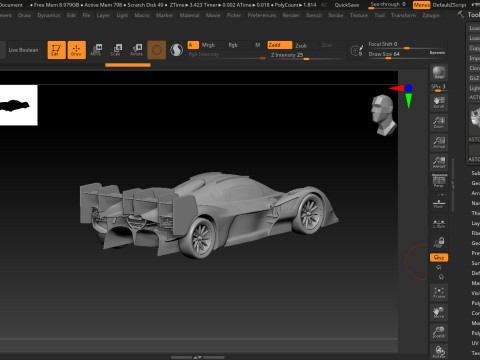
Task: Click the Menus button
Action: pos(422,5)
